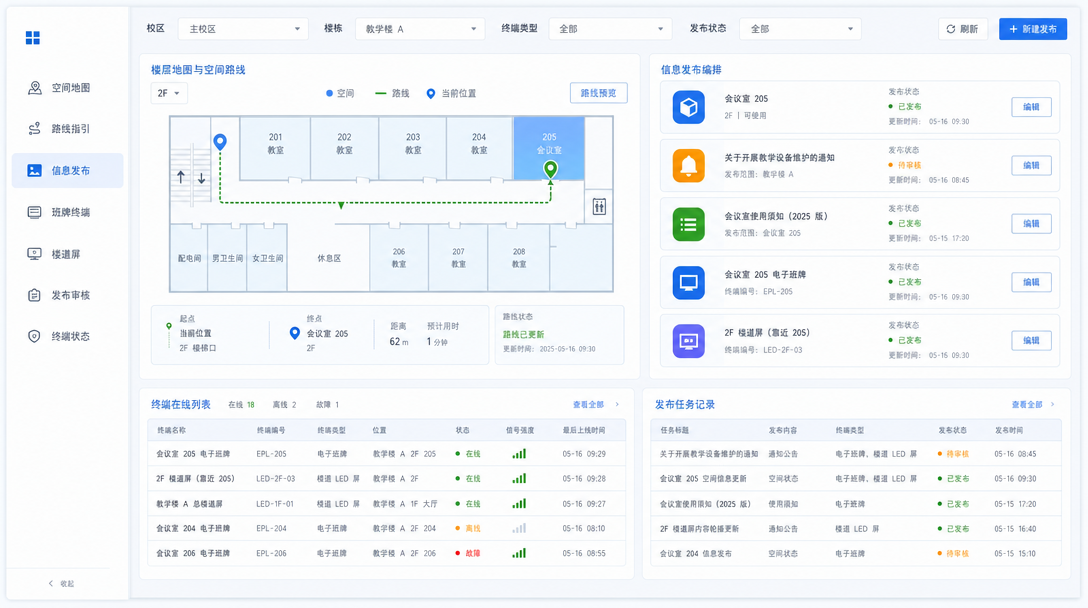
Task: Click task 2F 楼道屏内容轮播更新
Action: (x=699, y=529)
